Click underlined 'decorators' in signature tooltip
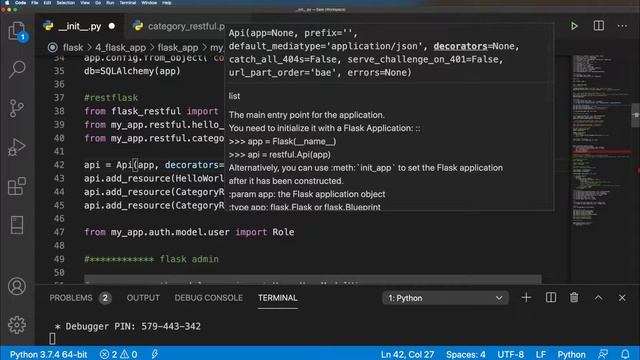Screen dimensions: 640x360 click(460, 46)
